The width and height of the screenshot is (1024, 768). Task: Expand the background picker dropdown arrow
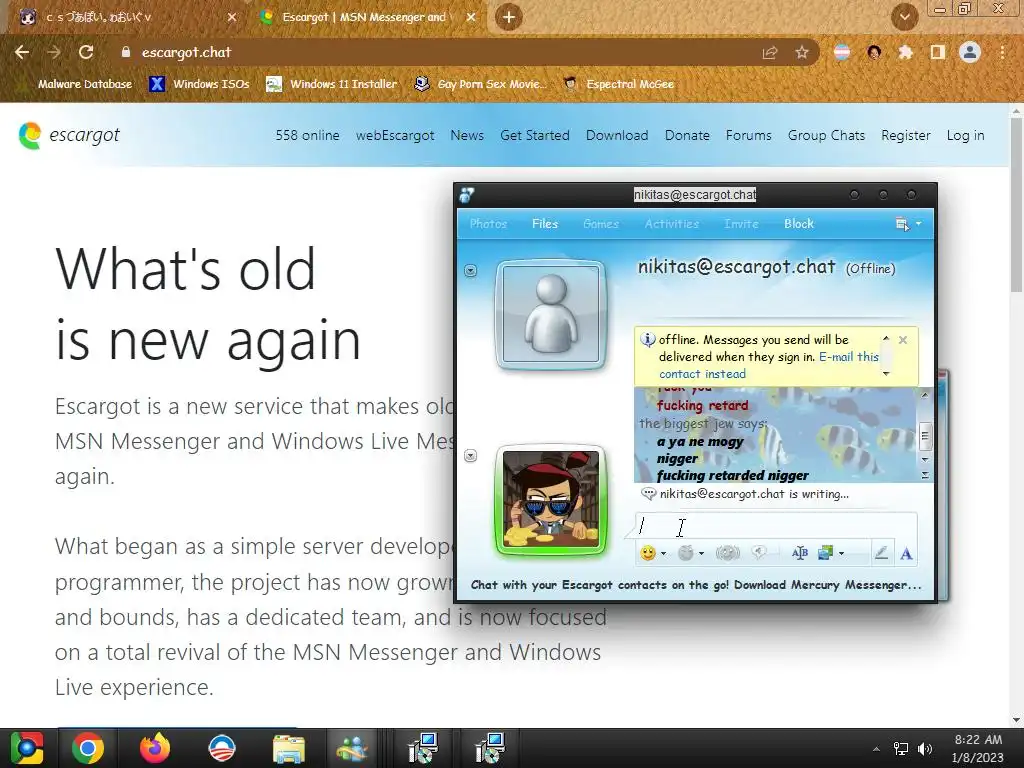tap(841, 554)
